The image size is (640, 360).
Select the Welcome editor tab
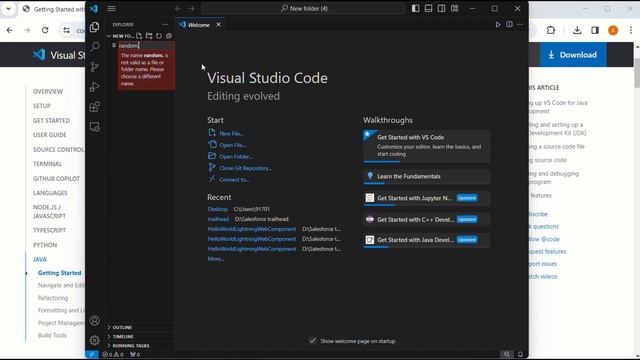pos(200,24)
